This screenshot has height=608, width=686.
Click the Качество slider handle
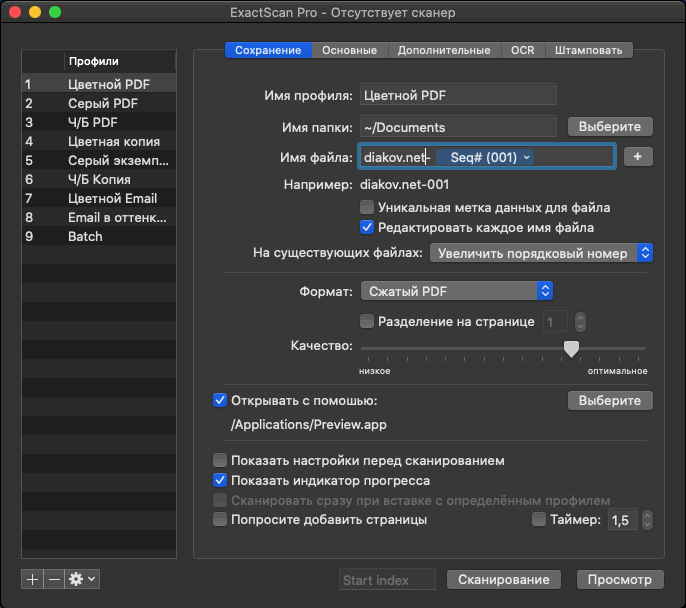tap(571, 349)
